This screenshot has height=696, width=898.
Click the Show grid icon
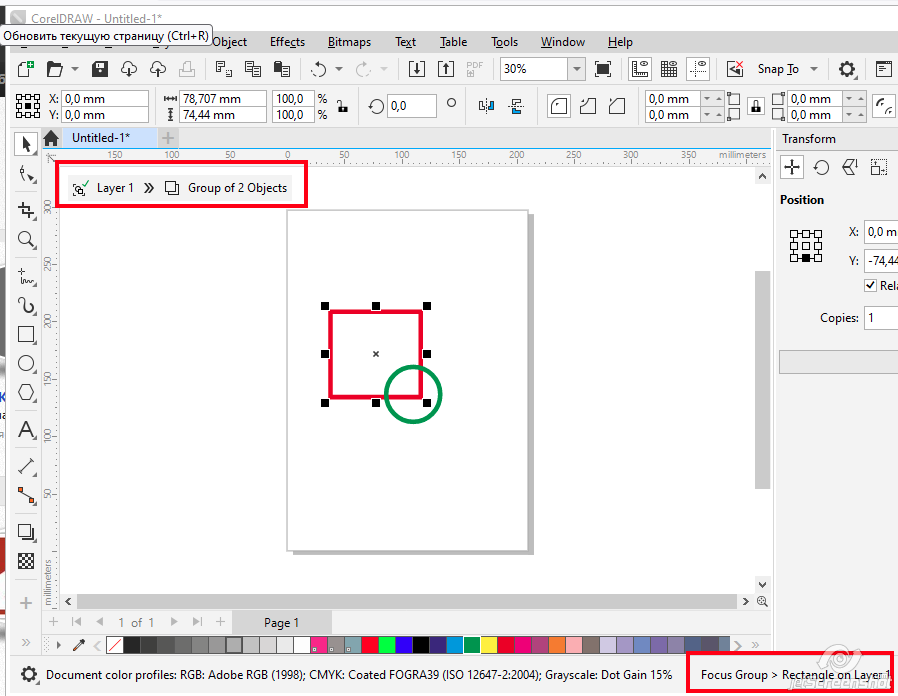(x=669, y=69)
